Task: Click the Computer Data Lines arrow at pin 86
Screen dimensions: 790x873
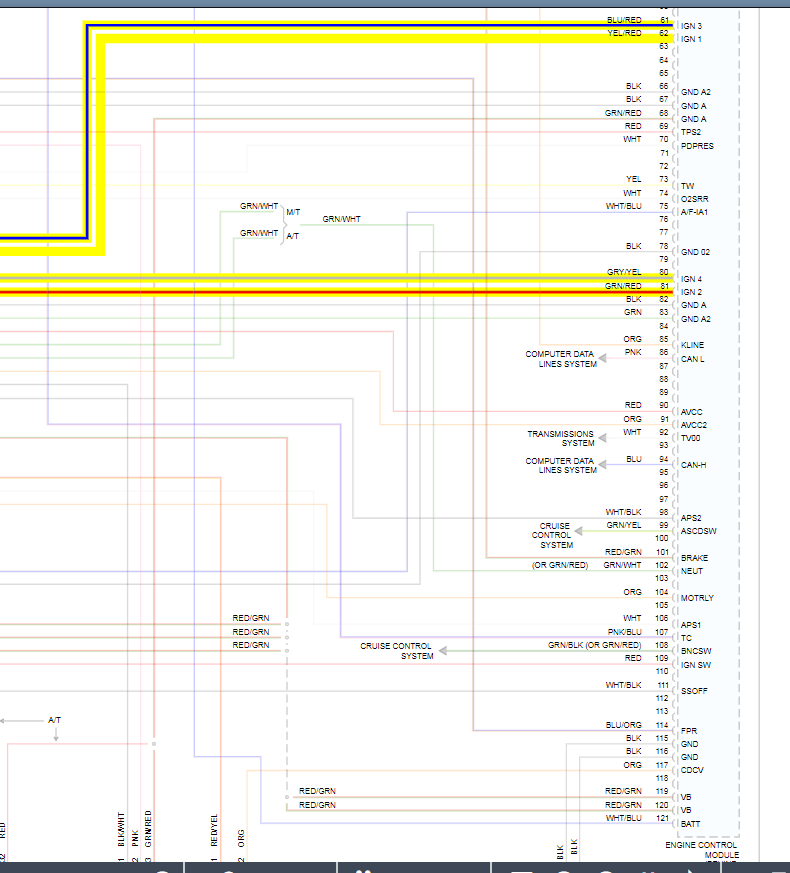Action: click(x=602, y=358)
